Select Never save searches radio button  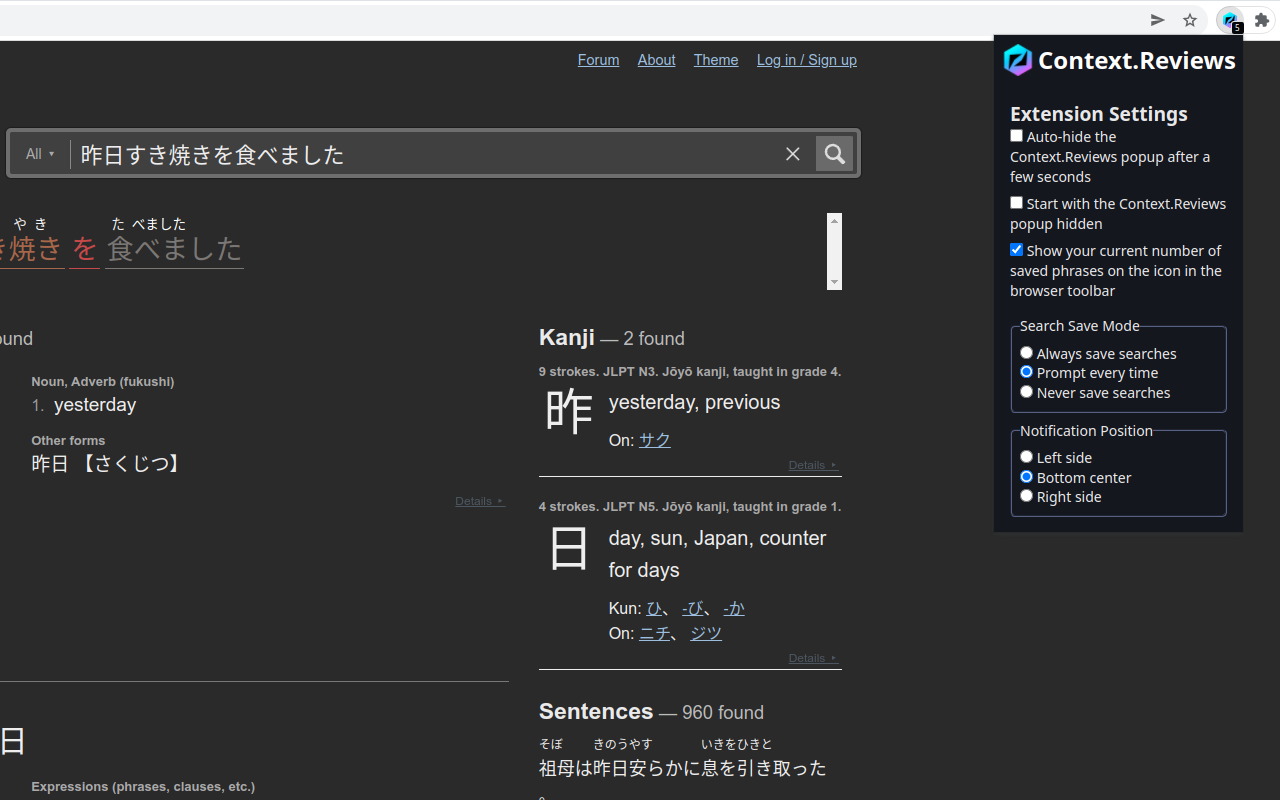coord(1026,392)
